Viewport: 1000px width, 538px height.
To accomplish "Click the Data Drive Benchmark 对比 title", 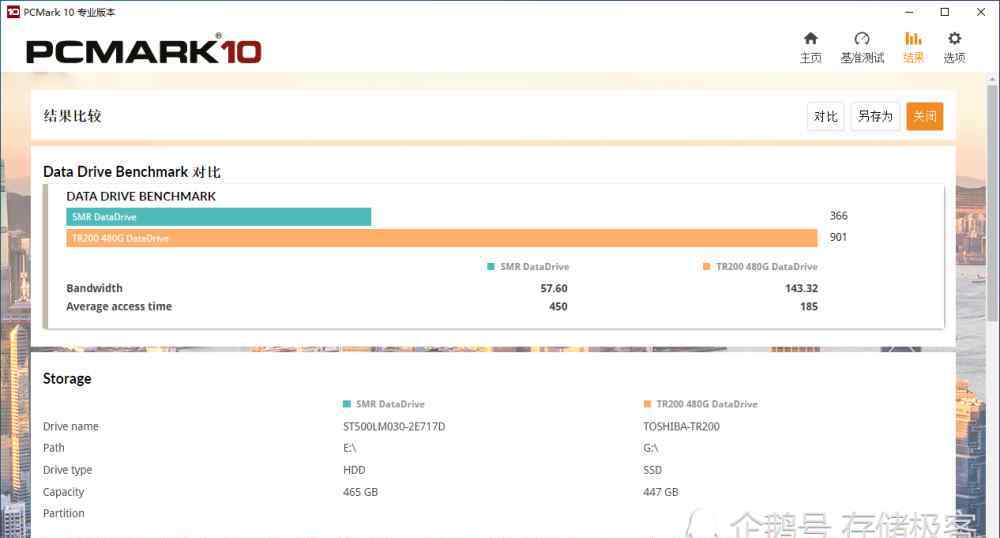I will pos(131,172).
